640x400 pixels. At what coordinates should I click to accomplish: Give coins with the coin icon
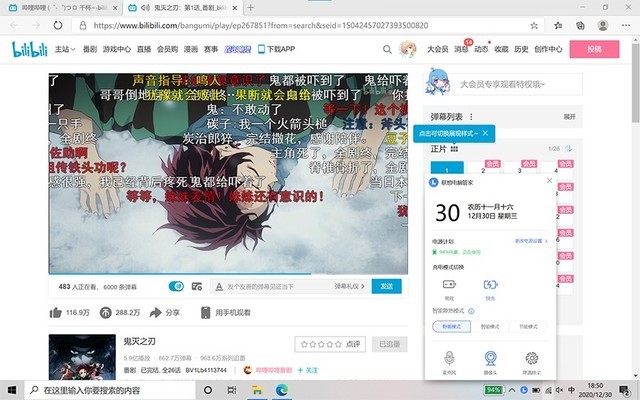(105, 313)
